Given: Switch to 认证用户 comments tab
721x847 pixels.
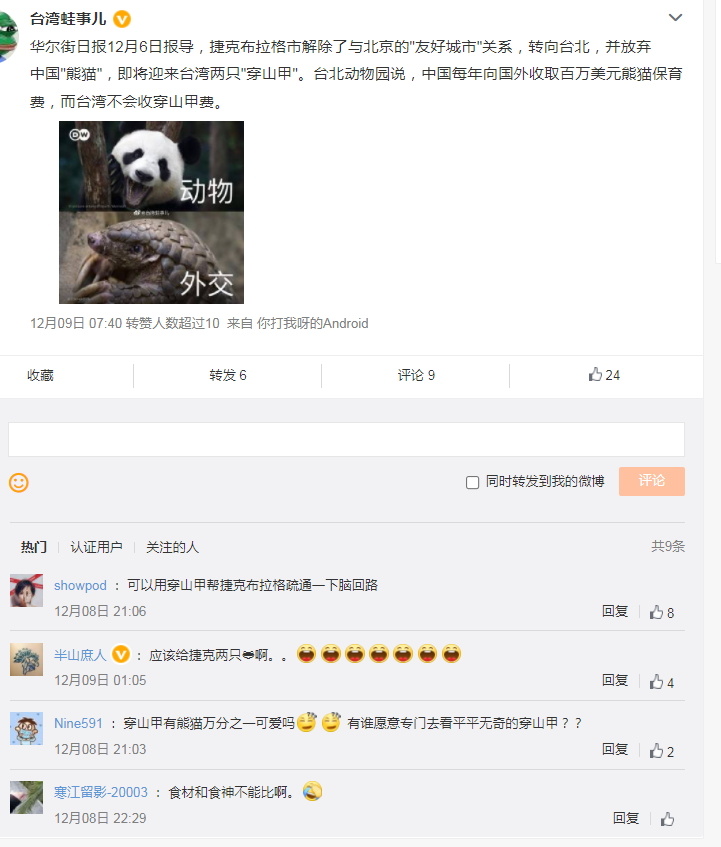Looking at the screenshot, I should (96, 547).
